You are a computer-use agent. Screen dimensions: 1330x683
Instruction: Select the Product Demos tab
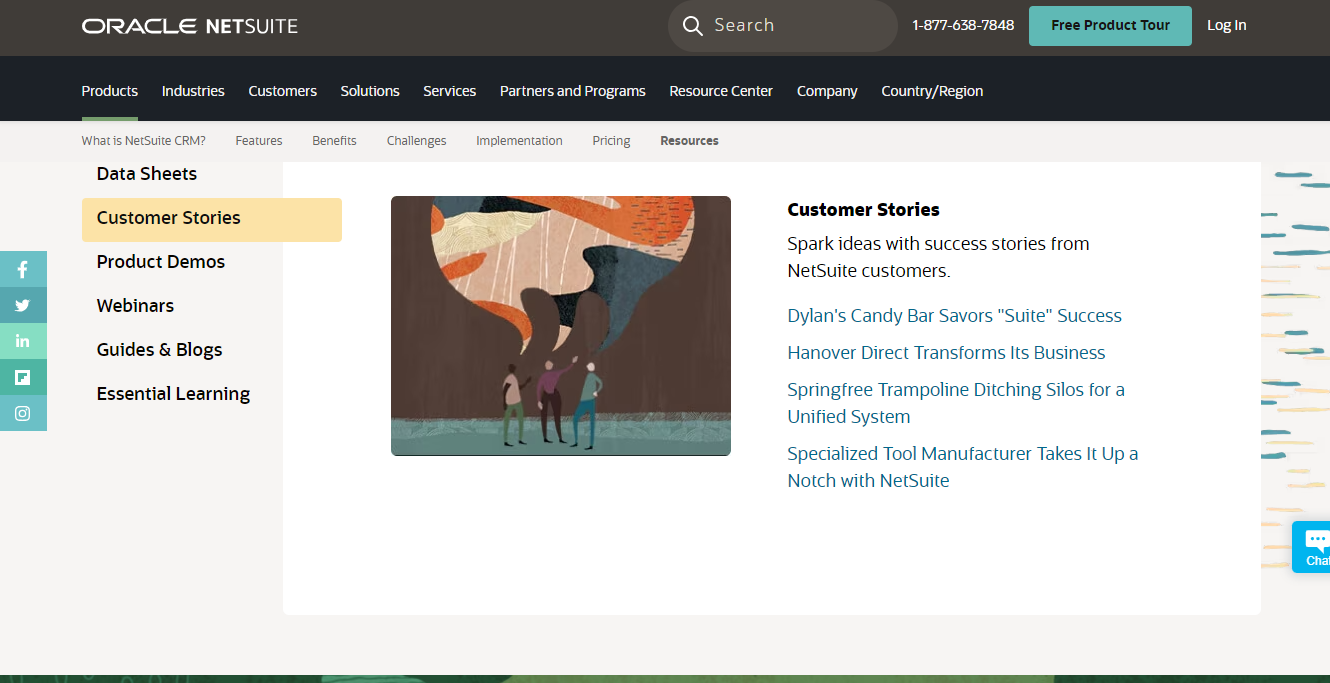tap(161, 262)
